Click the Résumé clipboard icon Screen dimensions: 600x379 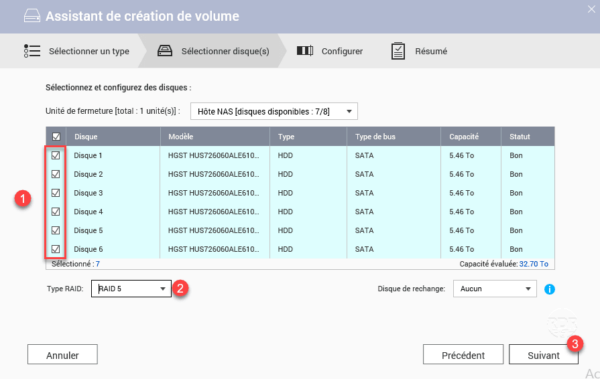coord(398,51)
